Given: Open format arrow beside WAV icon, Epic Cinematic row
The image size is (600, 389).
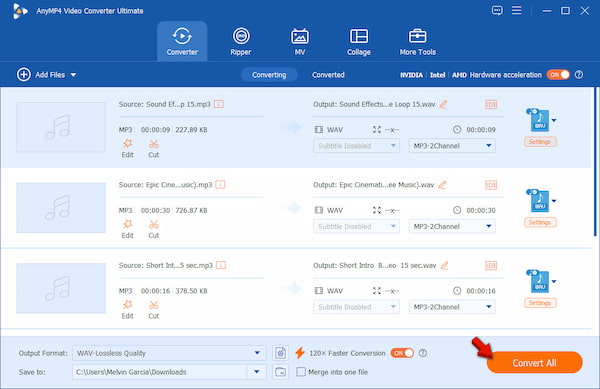Looking at the screenshot, I should point(554,201).
